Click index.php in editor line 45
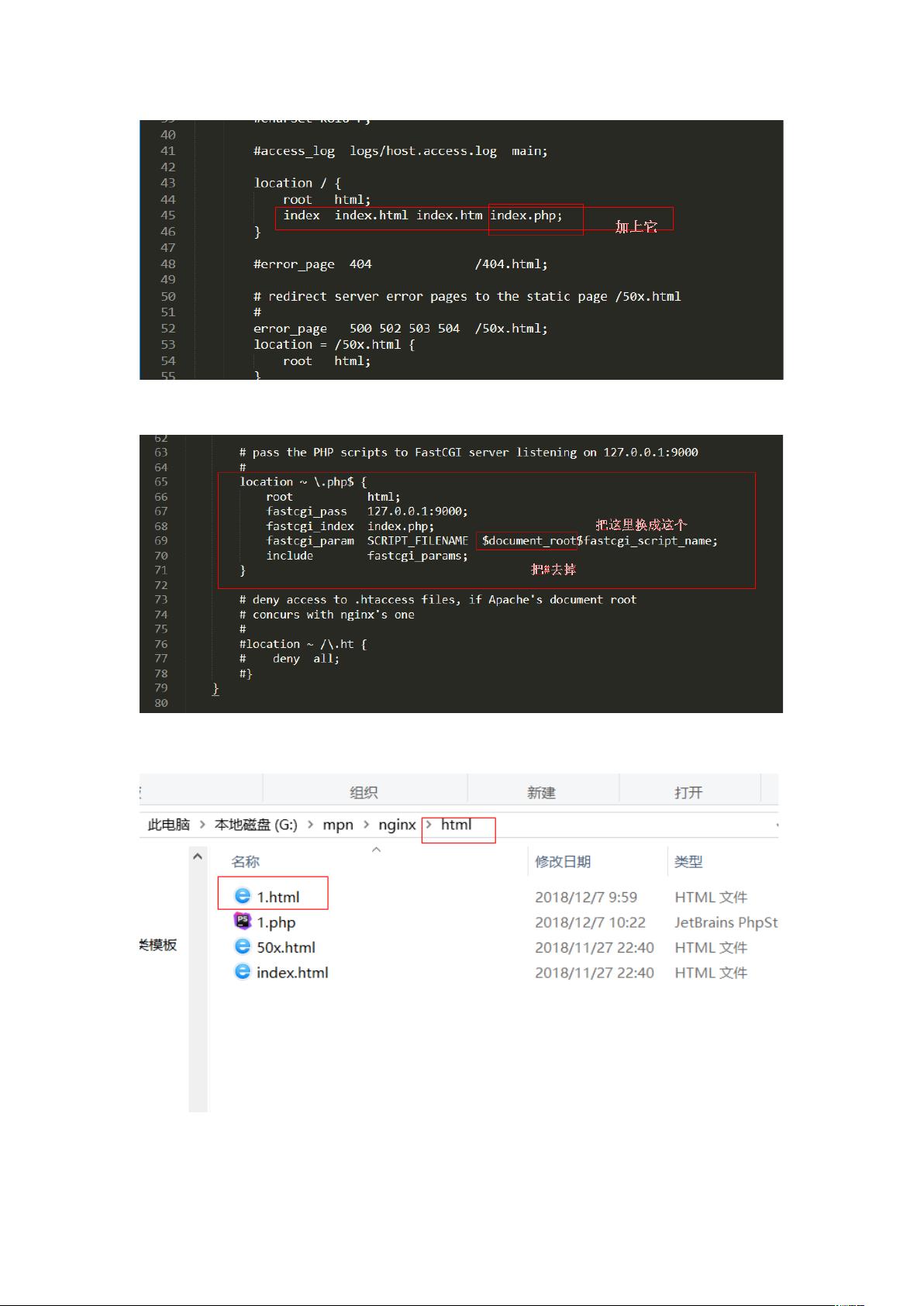The image size is (924, 1306). [x=526, y=215]
